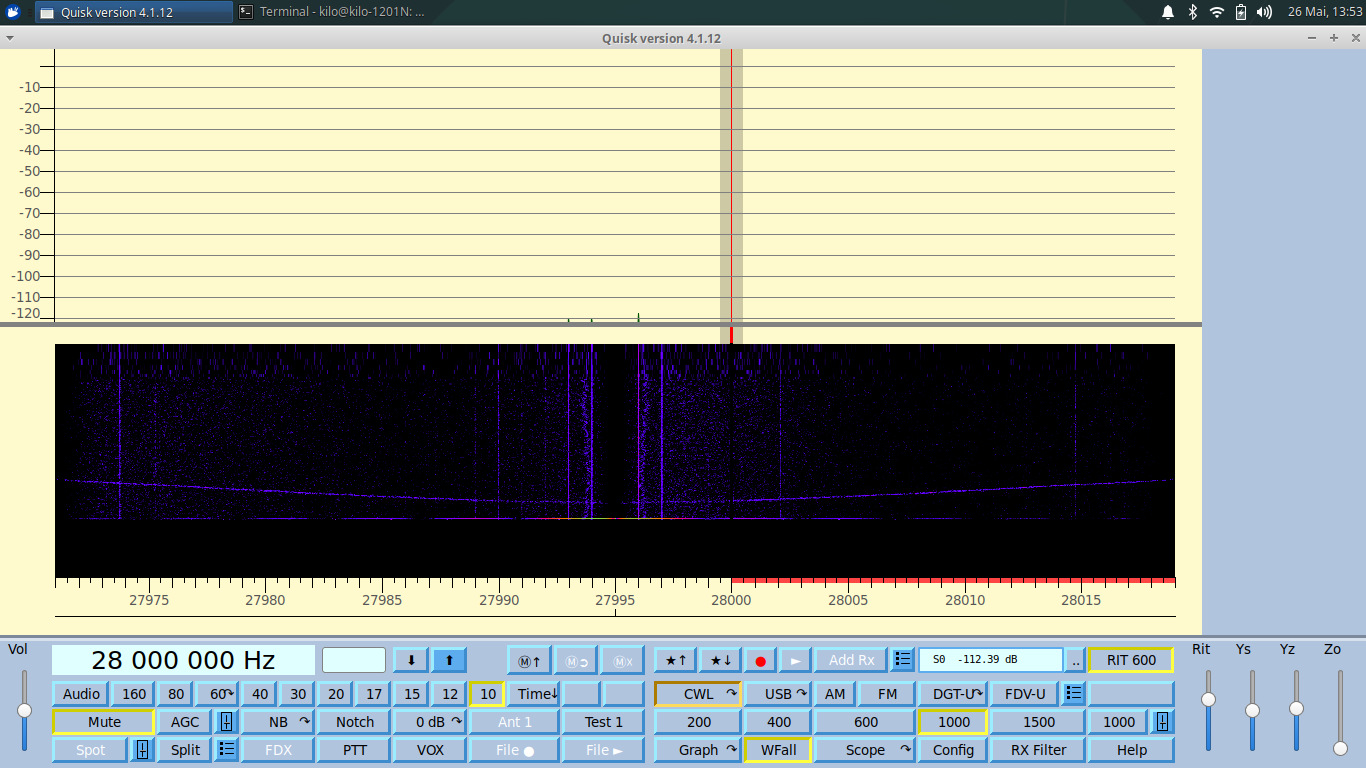Image resolution: width=1366 pixels, height=768 pixels.
Task: Select the 20 meter band
Action: coord(336,694)
